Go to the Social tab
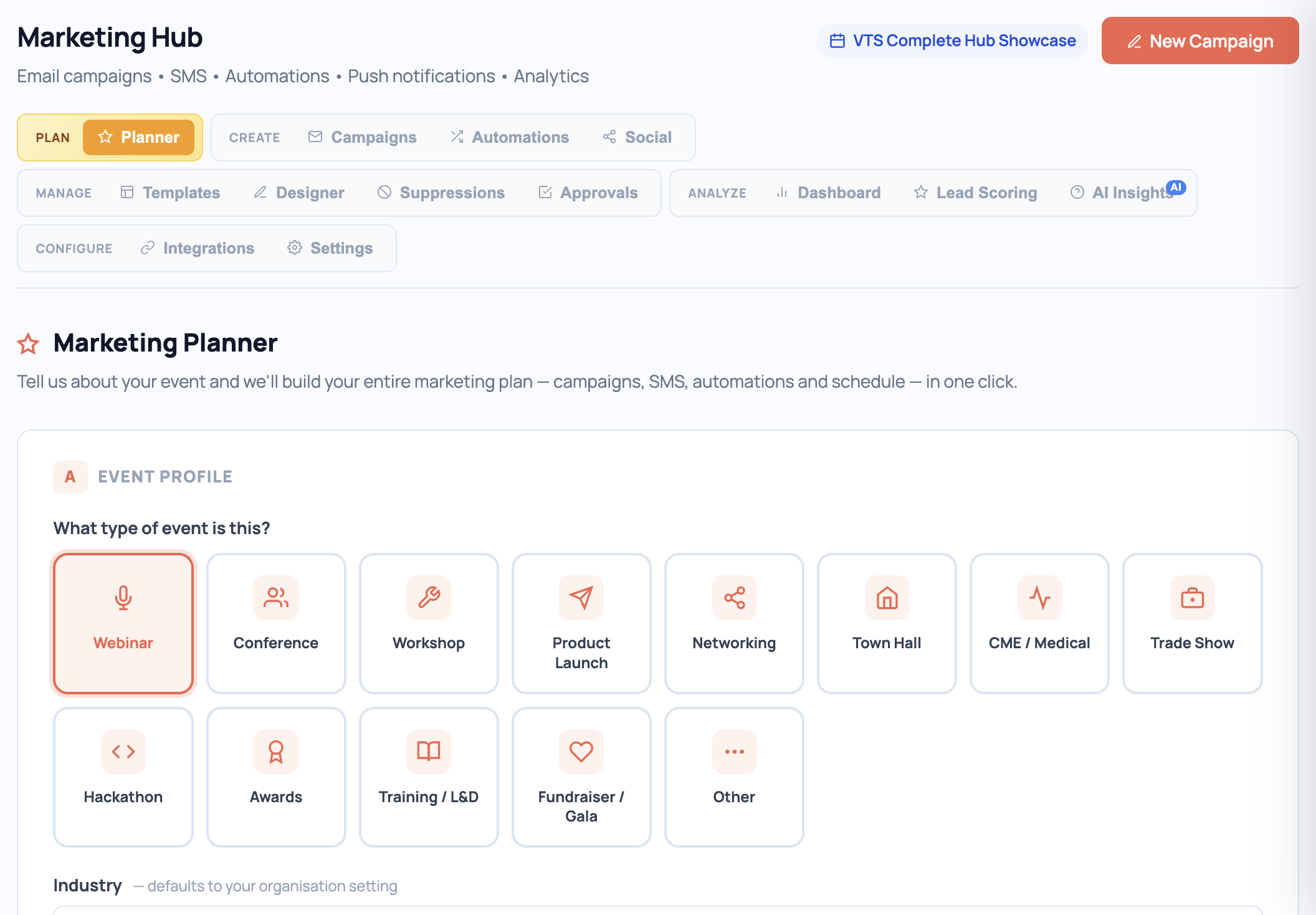This screenshot has height=915, width=1316. (x=637, y=137)
